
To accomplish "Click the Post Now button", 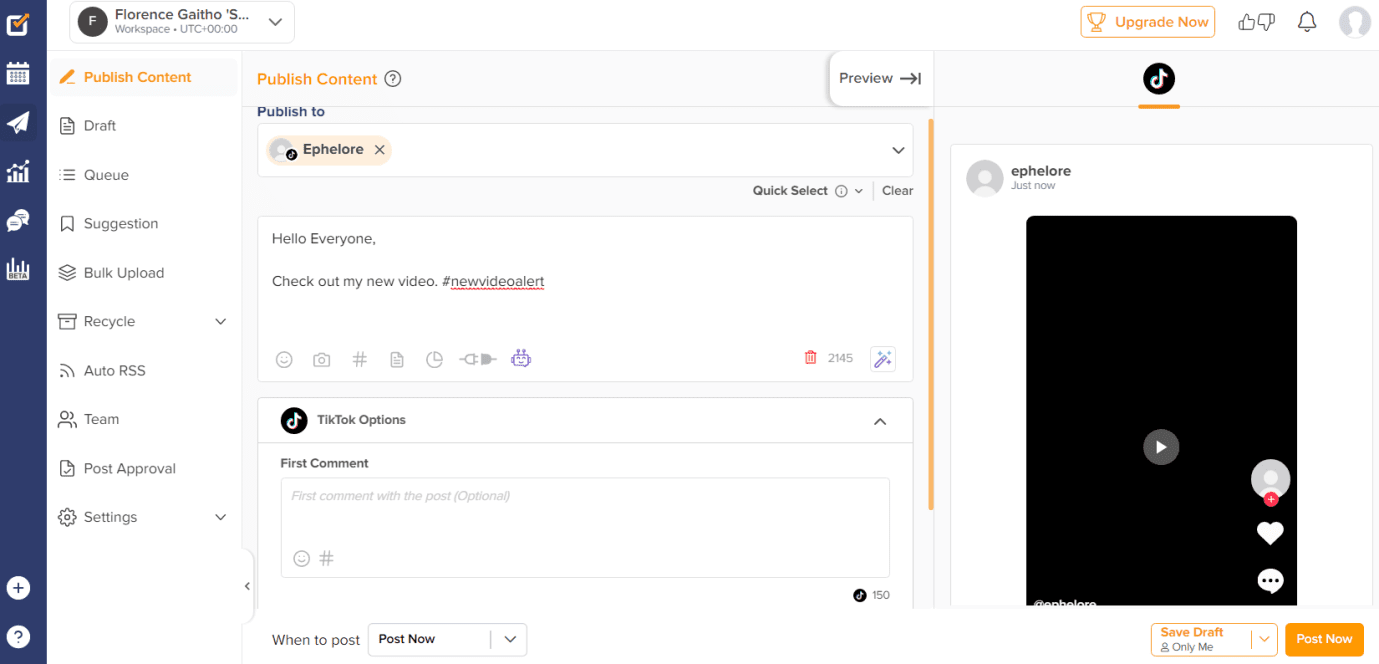I will [1324, 639].
